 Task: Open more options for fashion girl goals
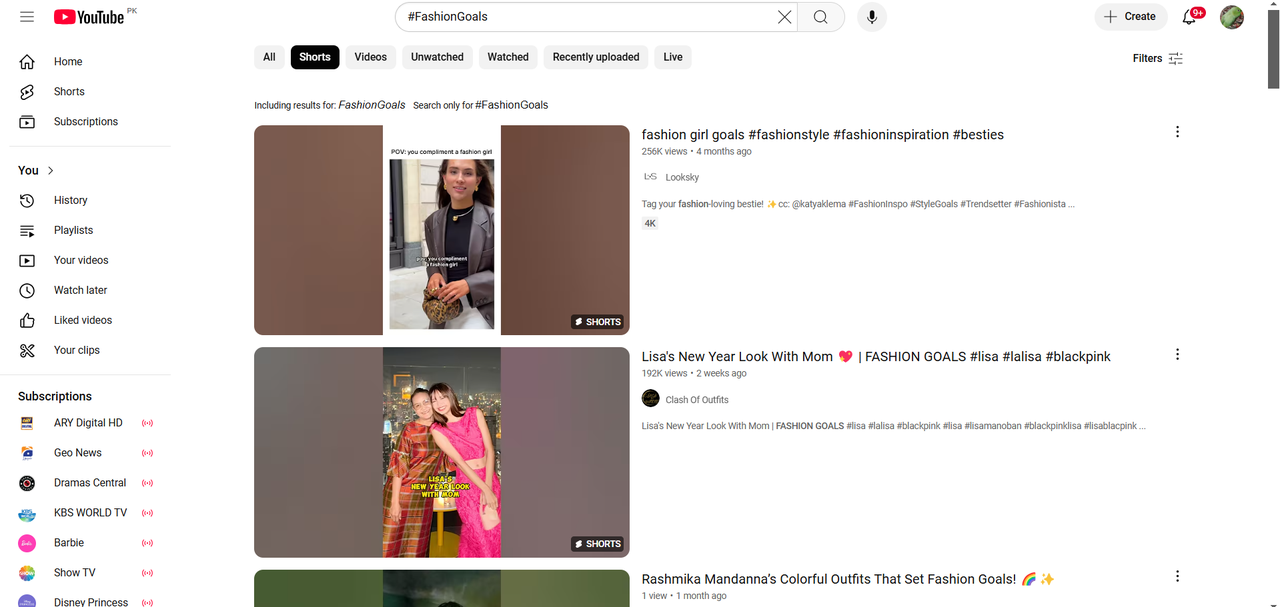[1177, 132]
